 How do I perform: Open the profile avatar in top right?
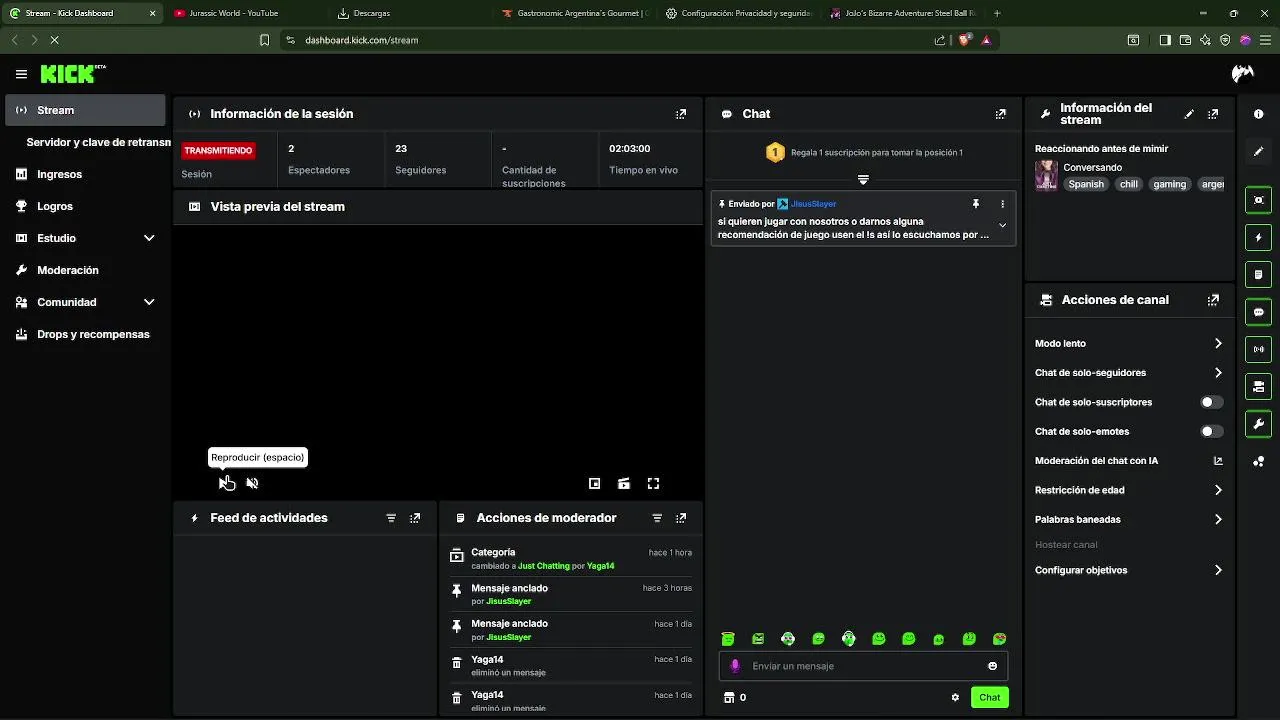pyautogui.click(x=1242, y=74)
